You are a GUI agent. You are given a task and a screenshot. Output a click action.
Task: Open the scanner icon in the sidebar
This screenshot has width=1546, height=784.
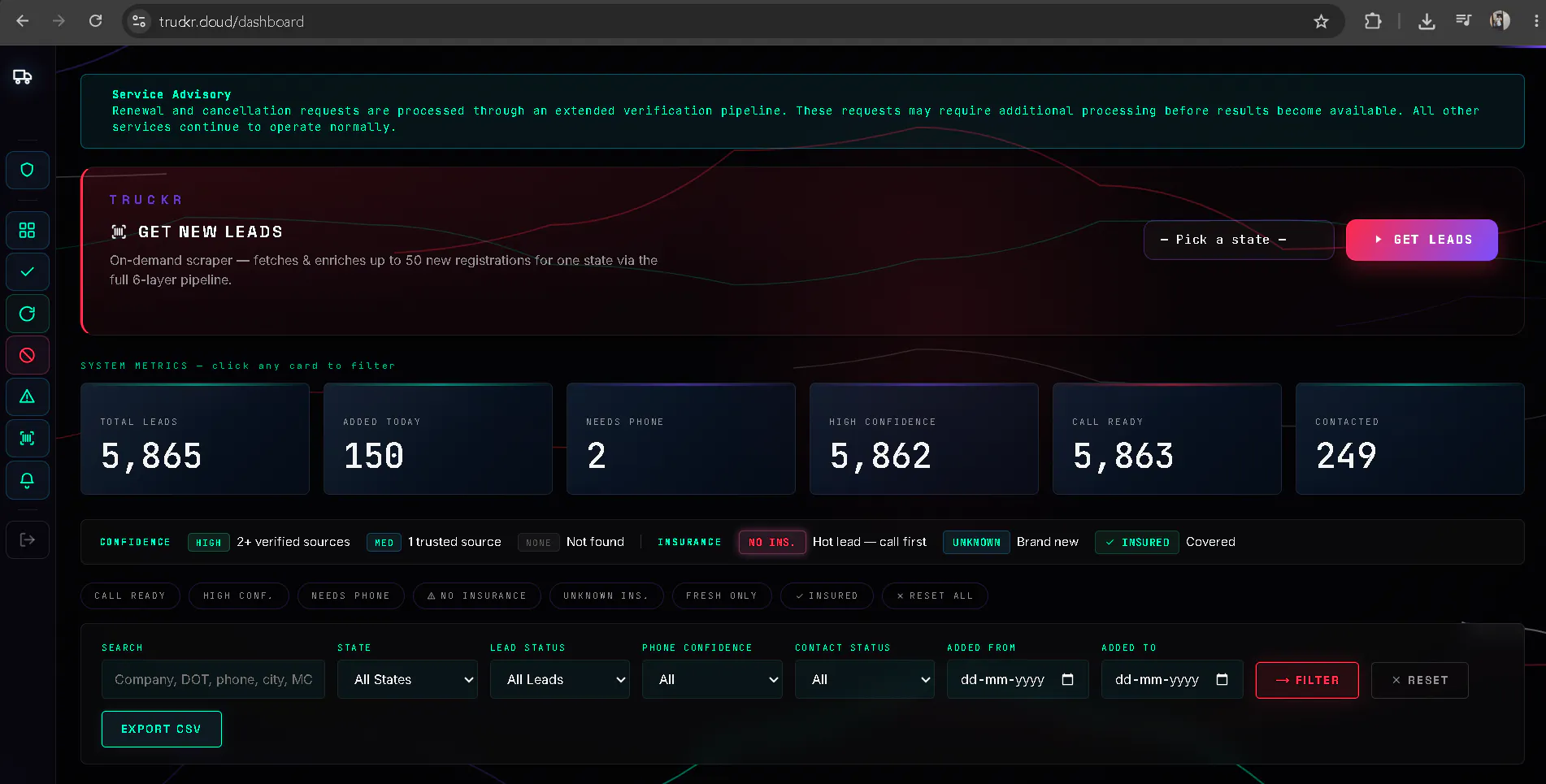point(27,439)
